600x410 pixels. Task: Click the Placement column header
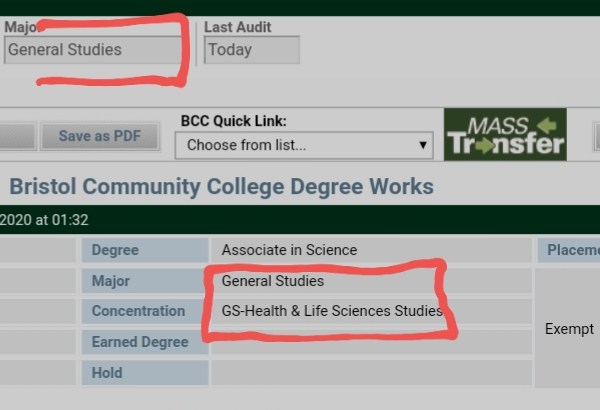point(569,250)
